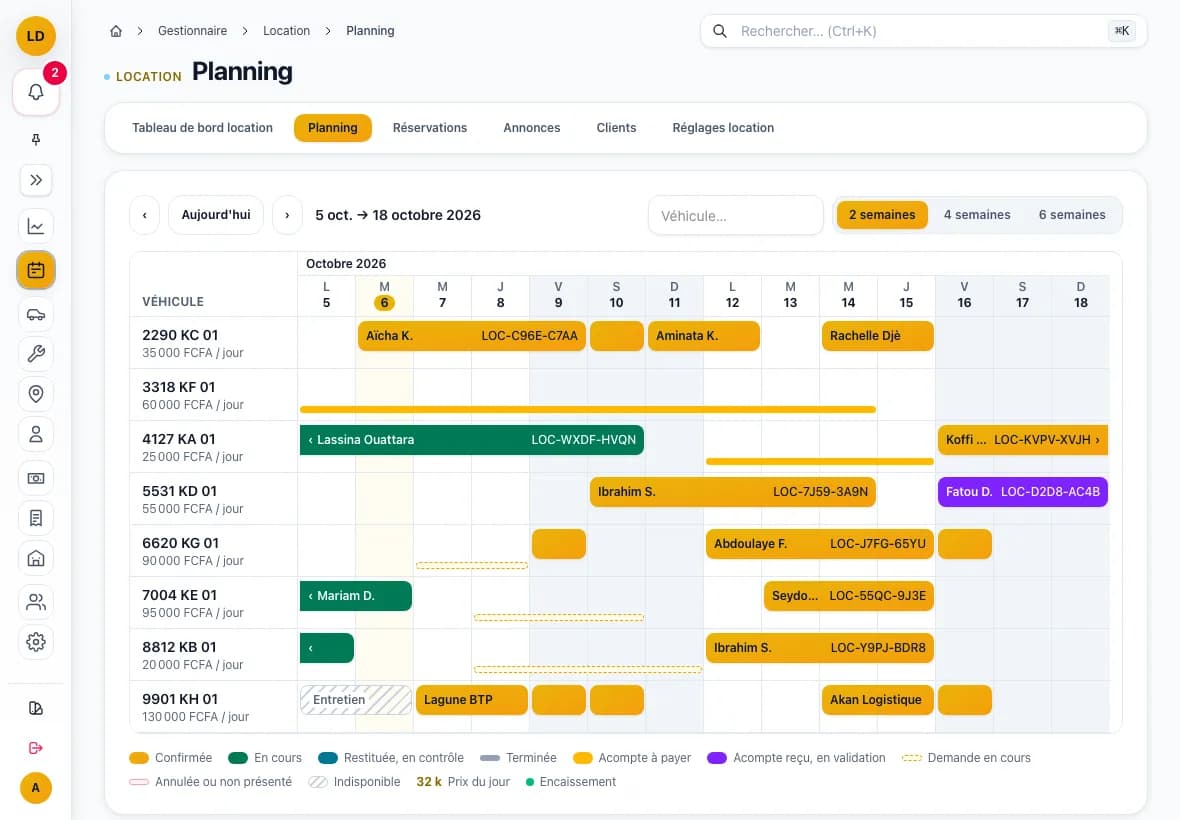This screenshot has width=1180, height=820.
Task: Open the settings gear sidebar icon
Action: 35,642
